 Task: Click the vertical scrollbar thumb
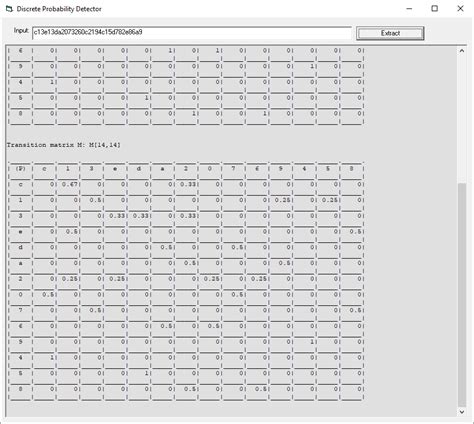tap(462, 294)
